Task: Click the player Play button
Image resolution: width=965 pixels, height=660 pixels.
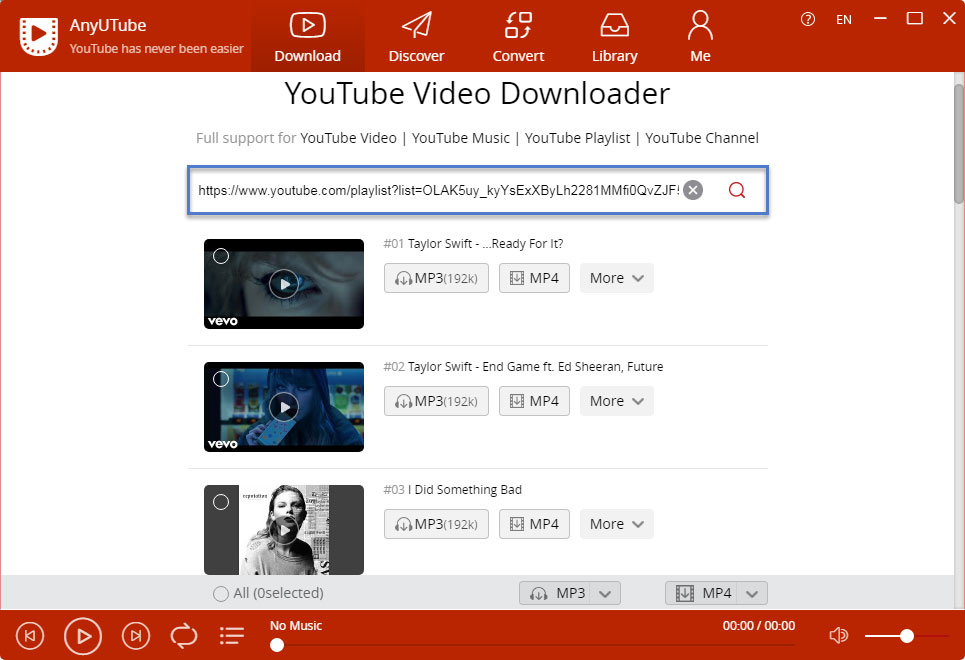Action: [82, 636]
